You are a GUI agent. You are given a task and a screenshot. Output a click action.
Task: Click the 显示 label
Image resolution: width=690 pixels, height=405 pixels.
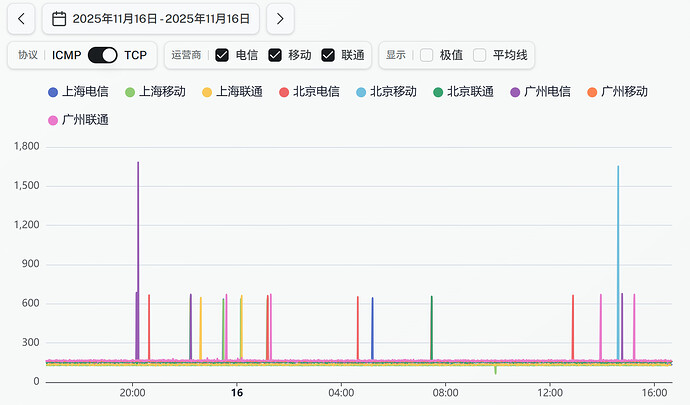[396, 55]
